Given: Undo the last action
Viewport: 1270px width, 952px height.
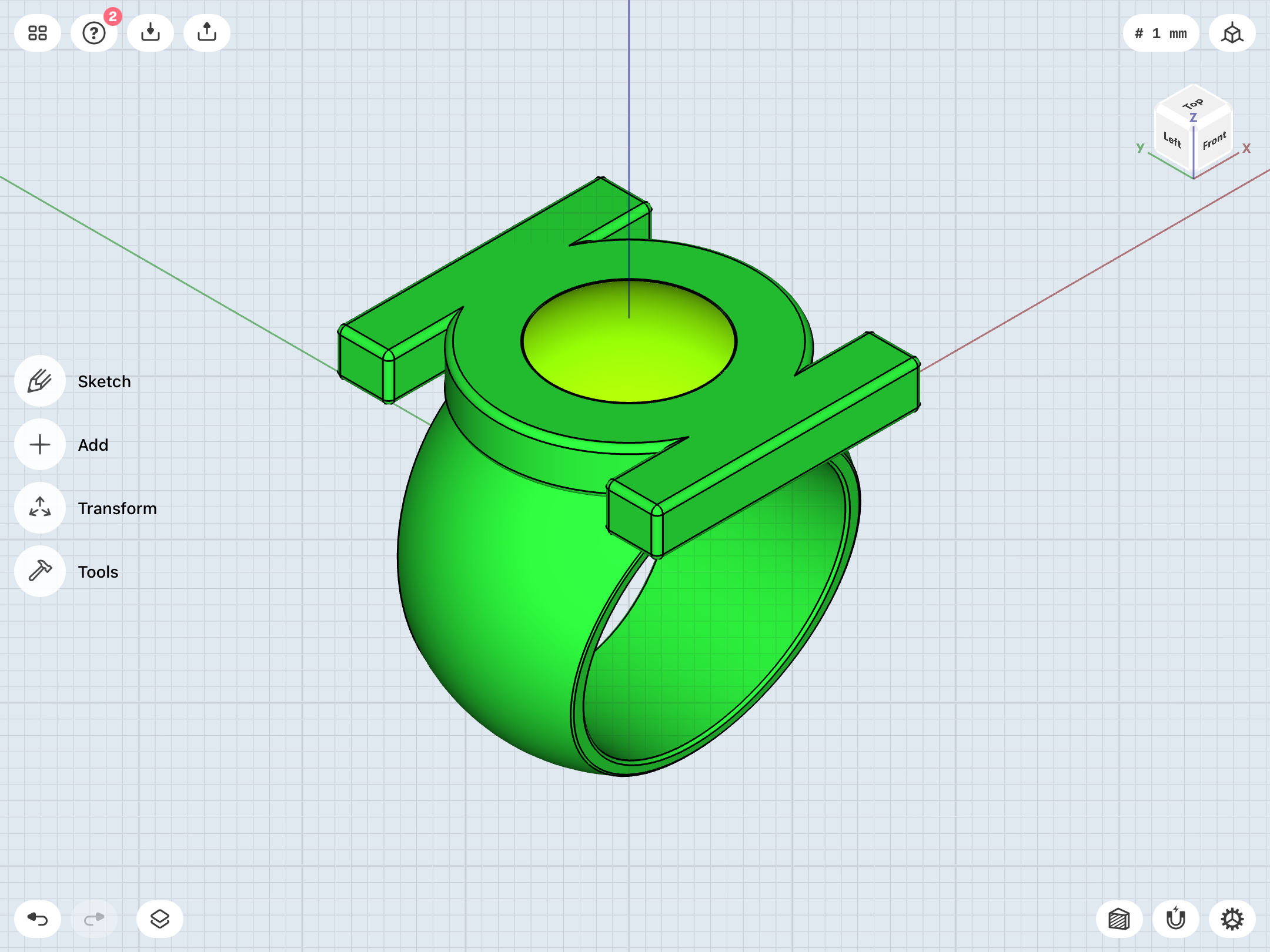Looking at the screenshot, I should 38,919.
